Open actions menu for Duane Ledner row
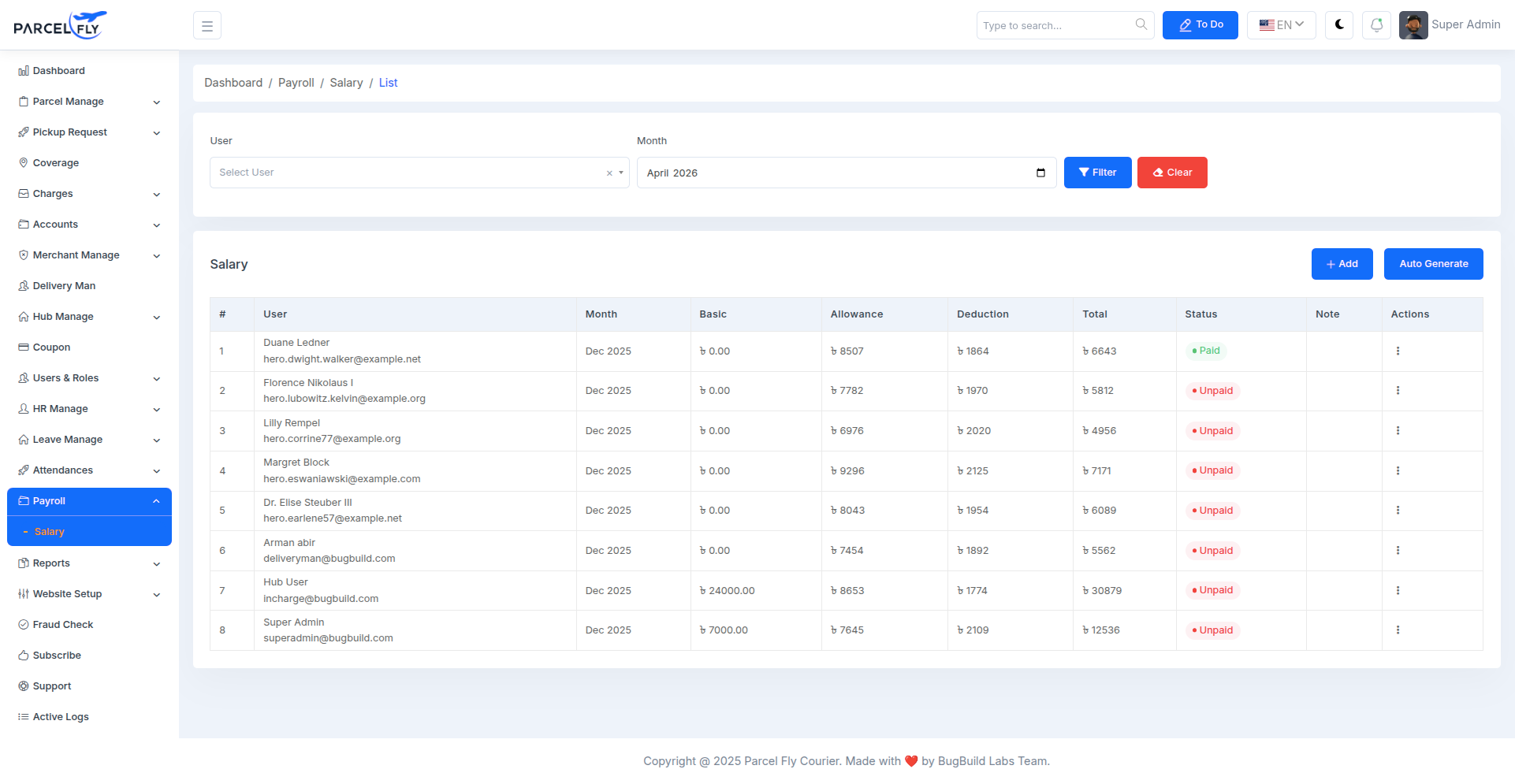The image size is (1515, 784). click(1398, 351)
